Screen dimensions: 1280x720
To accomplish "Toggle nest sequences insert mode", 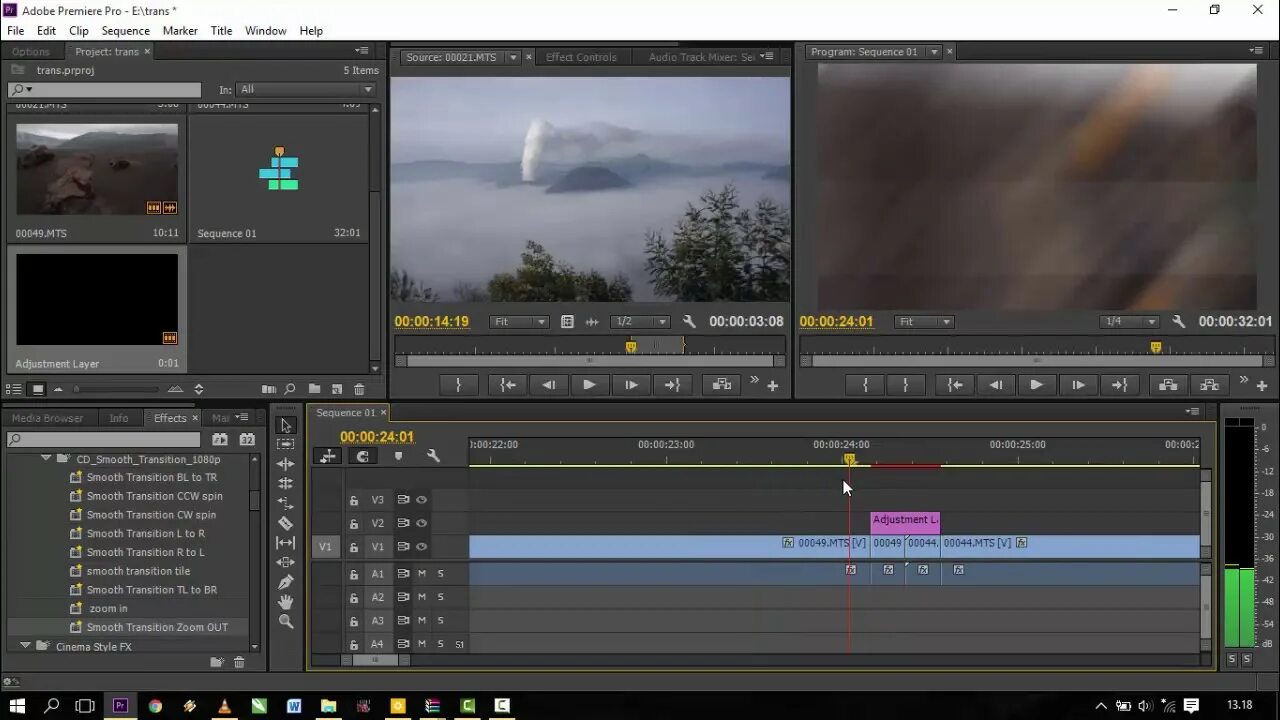I will [x=327, y=456].
